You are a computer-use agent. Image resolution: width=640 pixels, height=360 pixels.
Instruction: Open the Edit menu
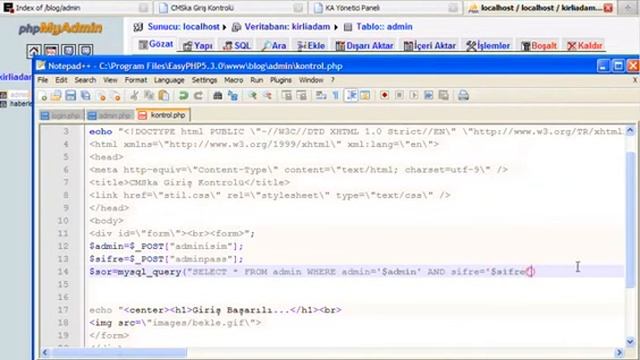pos(61,80)
